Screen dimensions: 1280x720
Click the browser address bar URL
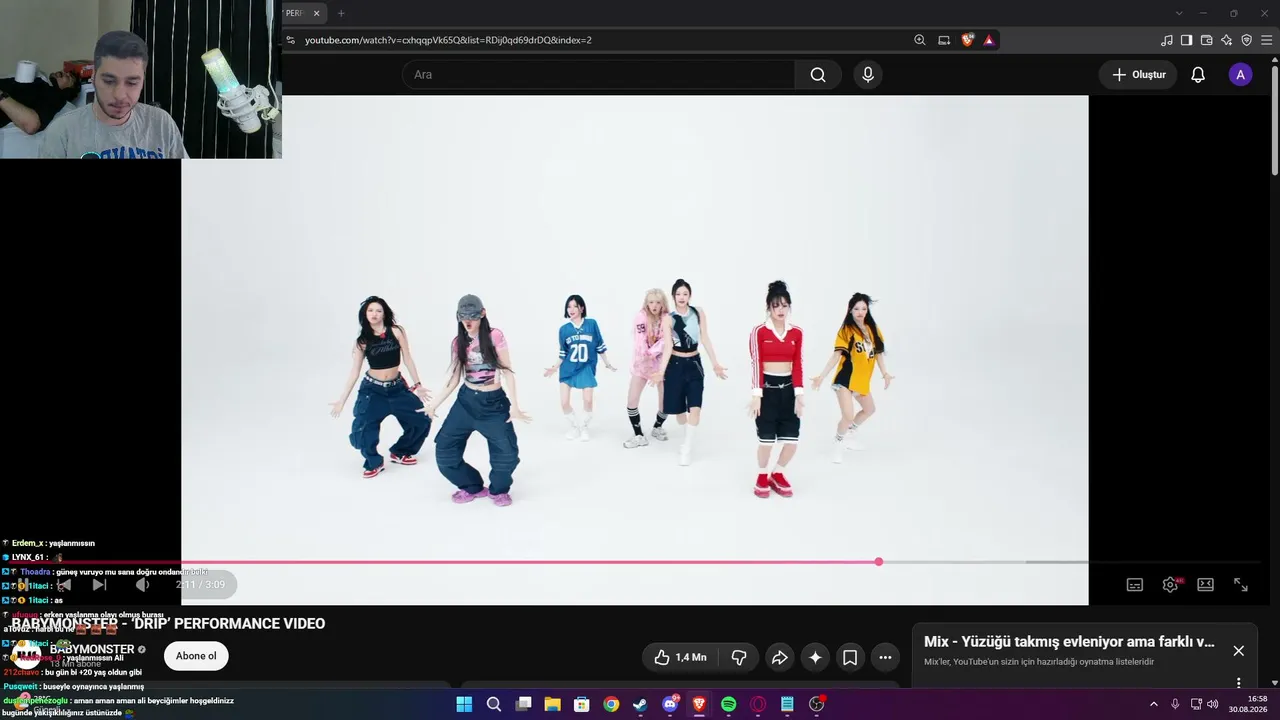[448, 40]
